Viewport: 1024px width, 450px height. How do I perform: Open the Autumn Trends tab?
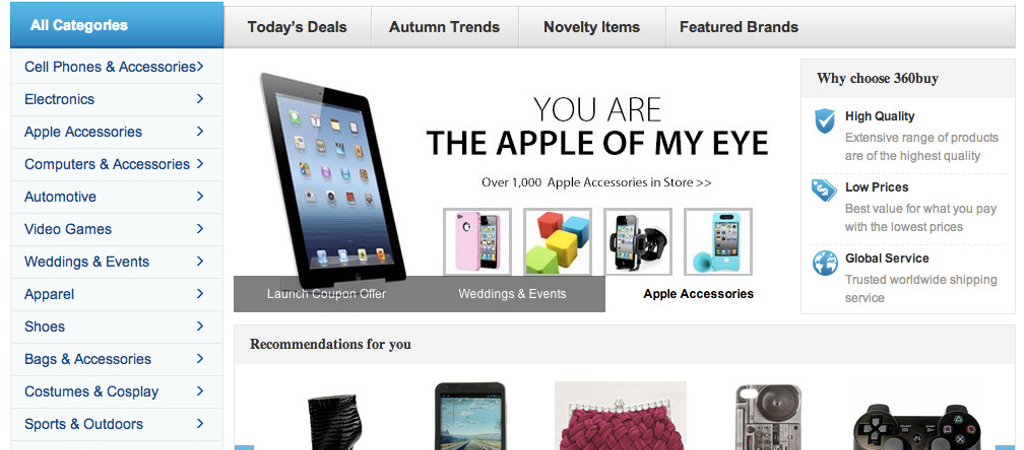pos(445,27)
